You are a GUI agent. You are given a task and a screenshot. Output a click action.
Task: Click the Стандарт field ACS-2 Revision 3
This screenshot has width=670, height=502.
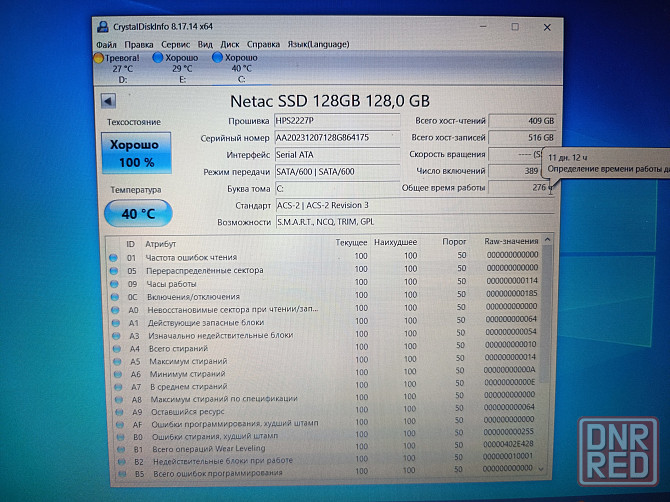[415, 205]
